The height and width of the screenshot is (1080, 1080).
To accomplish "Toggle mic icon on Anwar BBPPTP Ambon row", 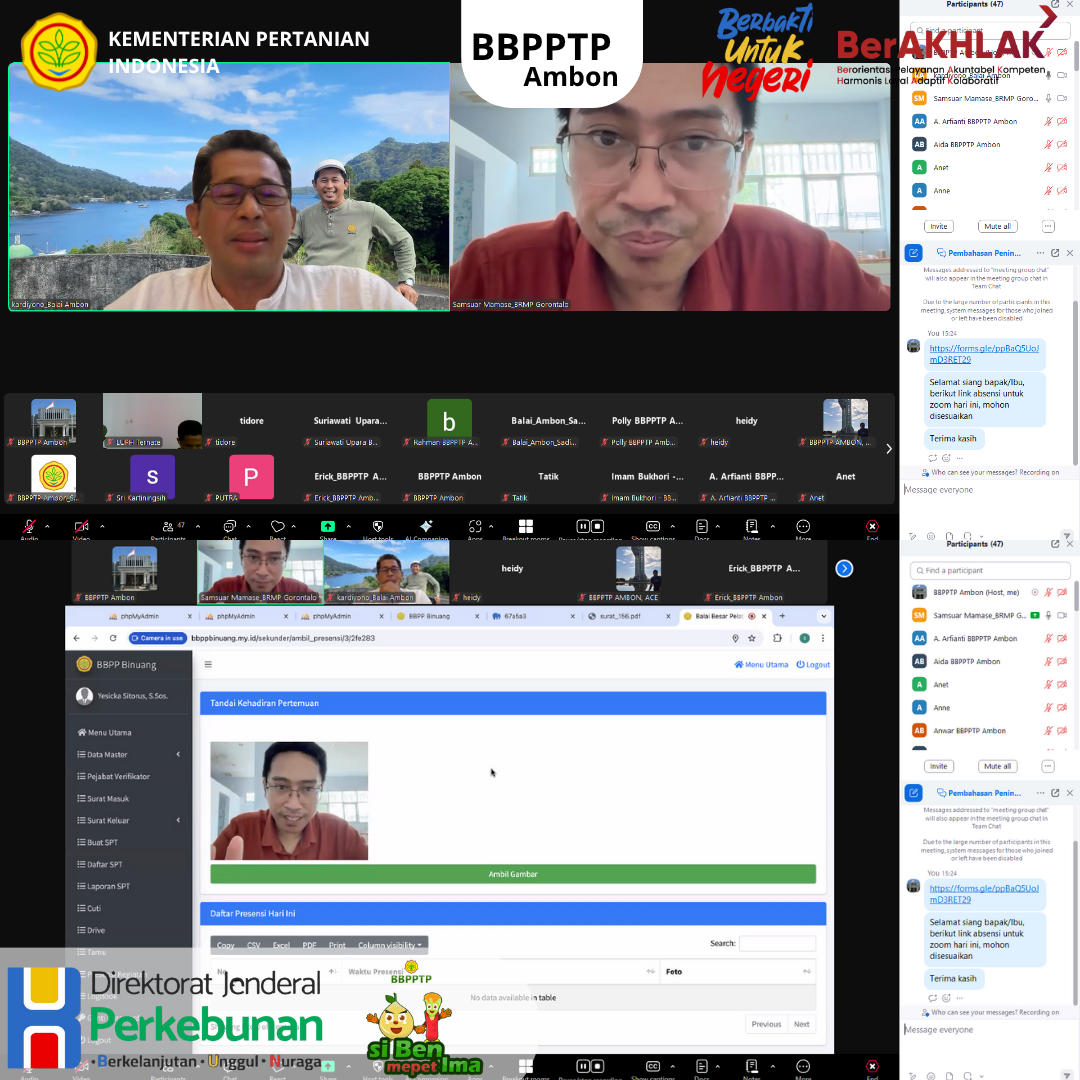I will [x=1048, y=731].
